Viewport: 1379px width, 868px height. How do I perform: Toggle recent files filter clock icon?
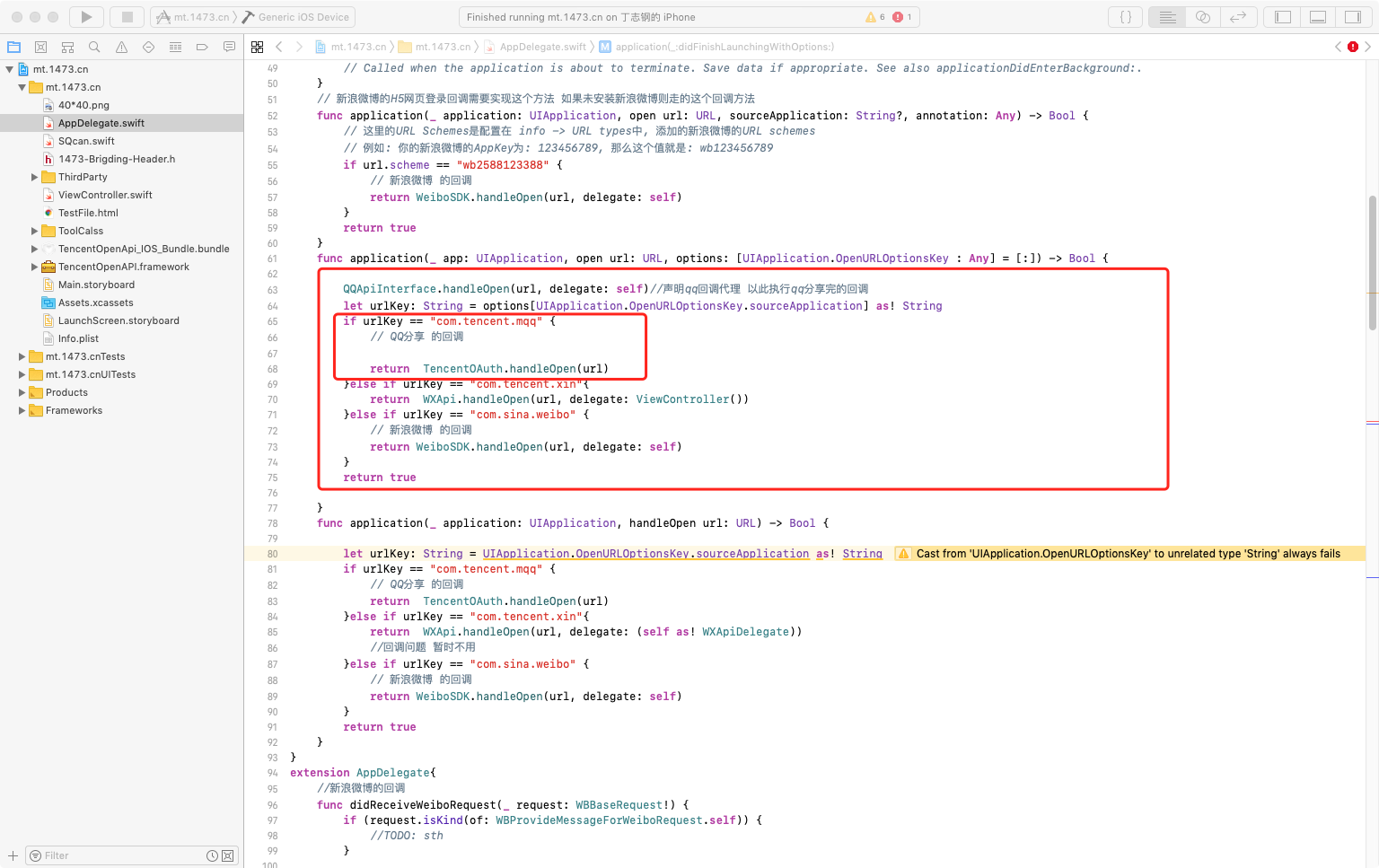[x=212, y=855]
